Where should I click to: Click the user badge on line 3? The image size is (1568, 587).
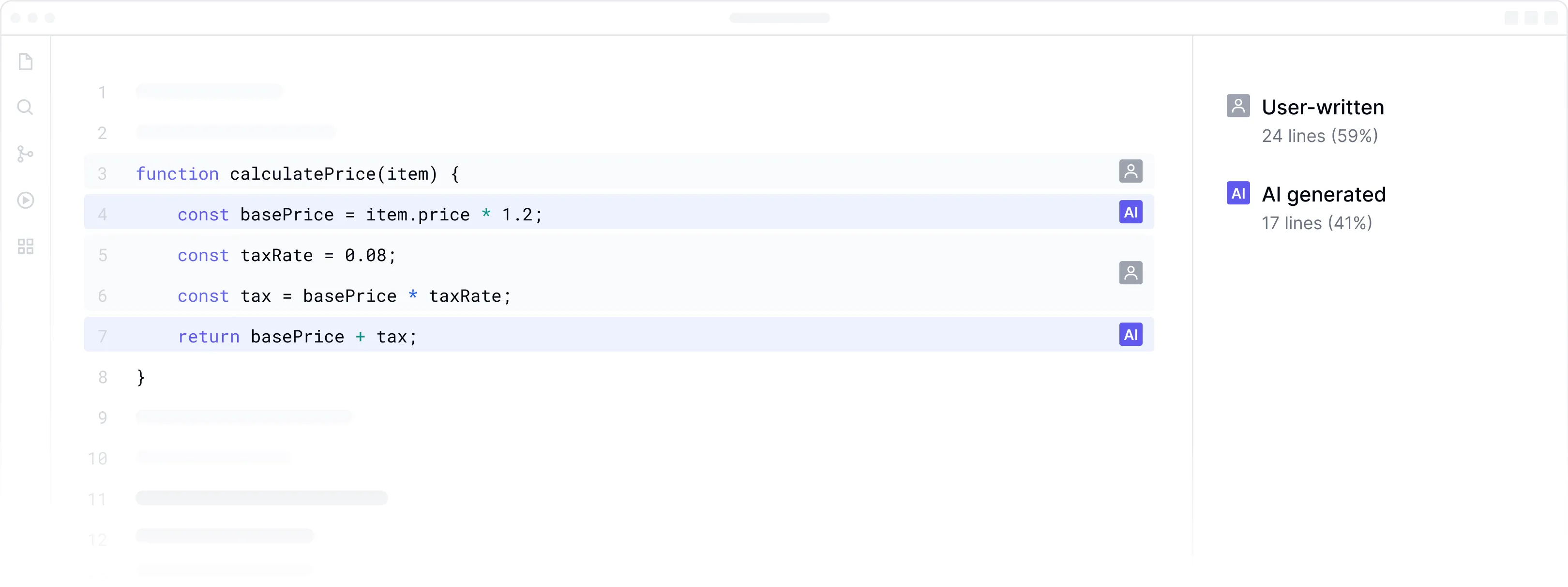click(x=1131, y=172)
